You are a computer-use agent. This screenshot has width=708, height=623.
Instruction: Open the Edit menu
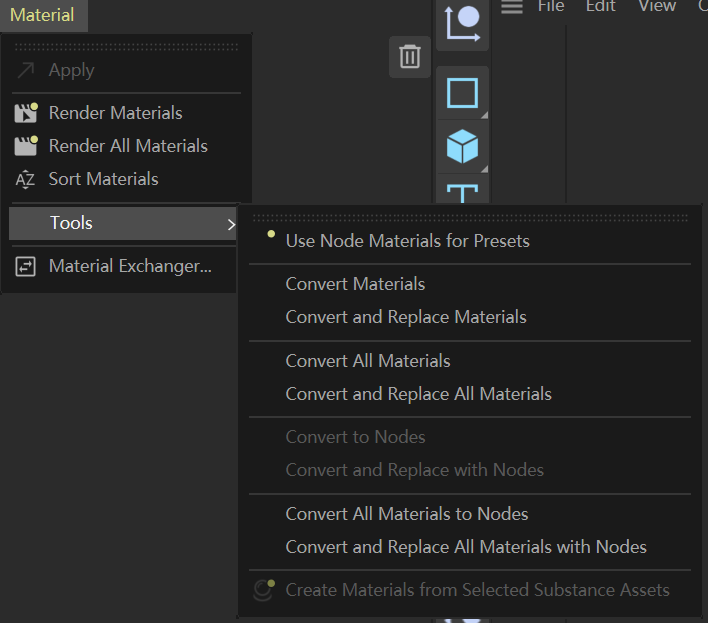(x=601, y=7)
